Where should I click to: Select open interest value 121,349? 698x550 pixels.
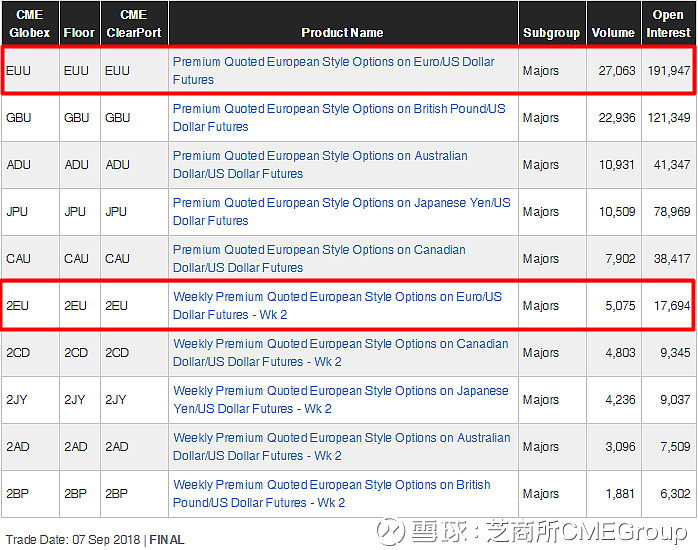[669, 118]
